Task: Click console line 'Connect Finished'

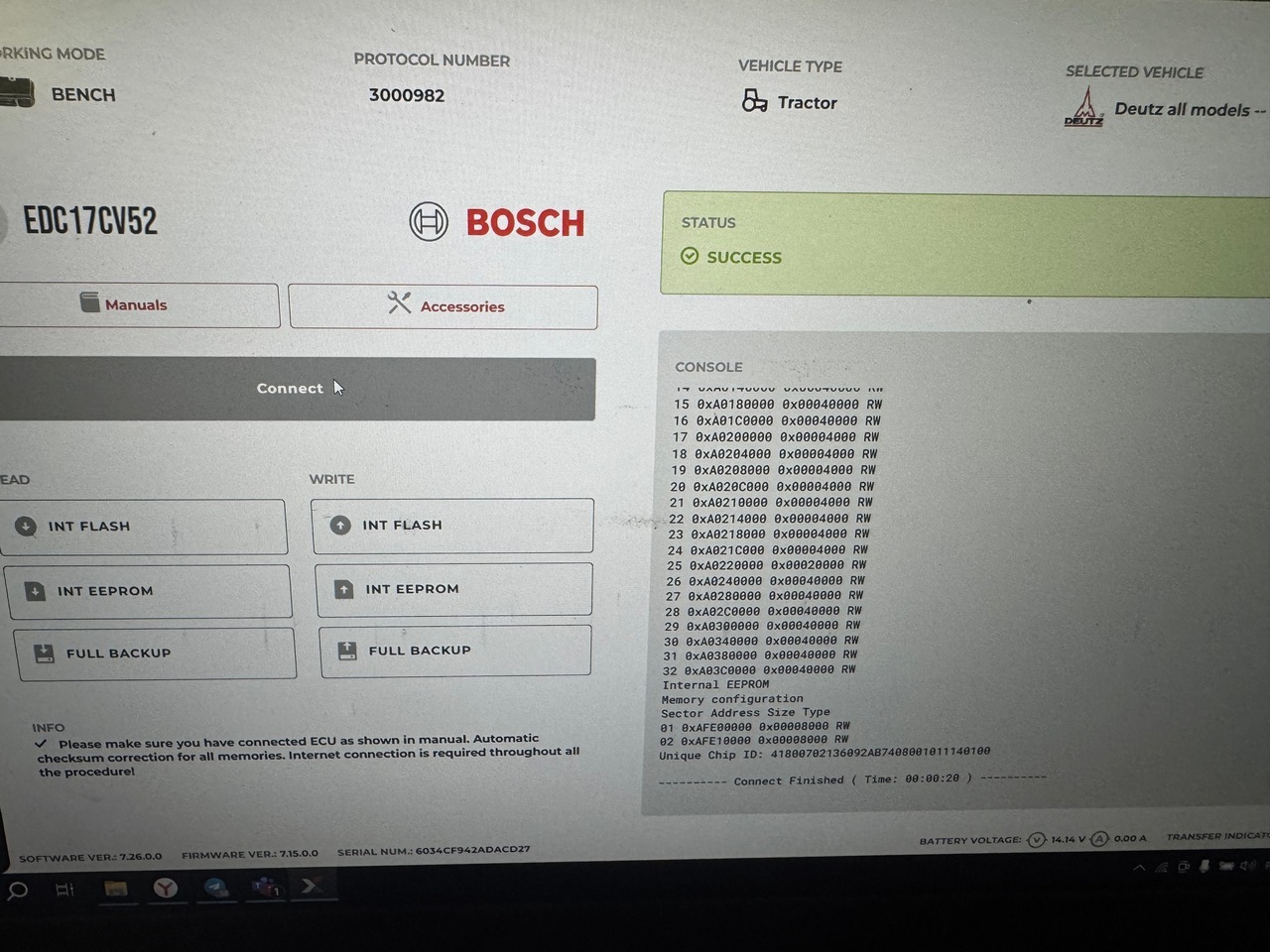Action: [852, 780]
